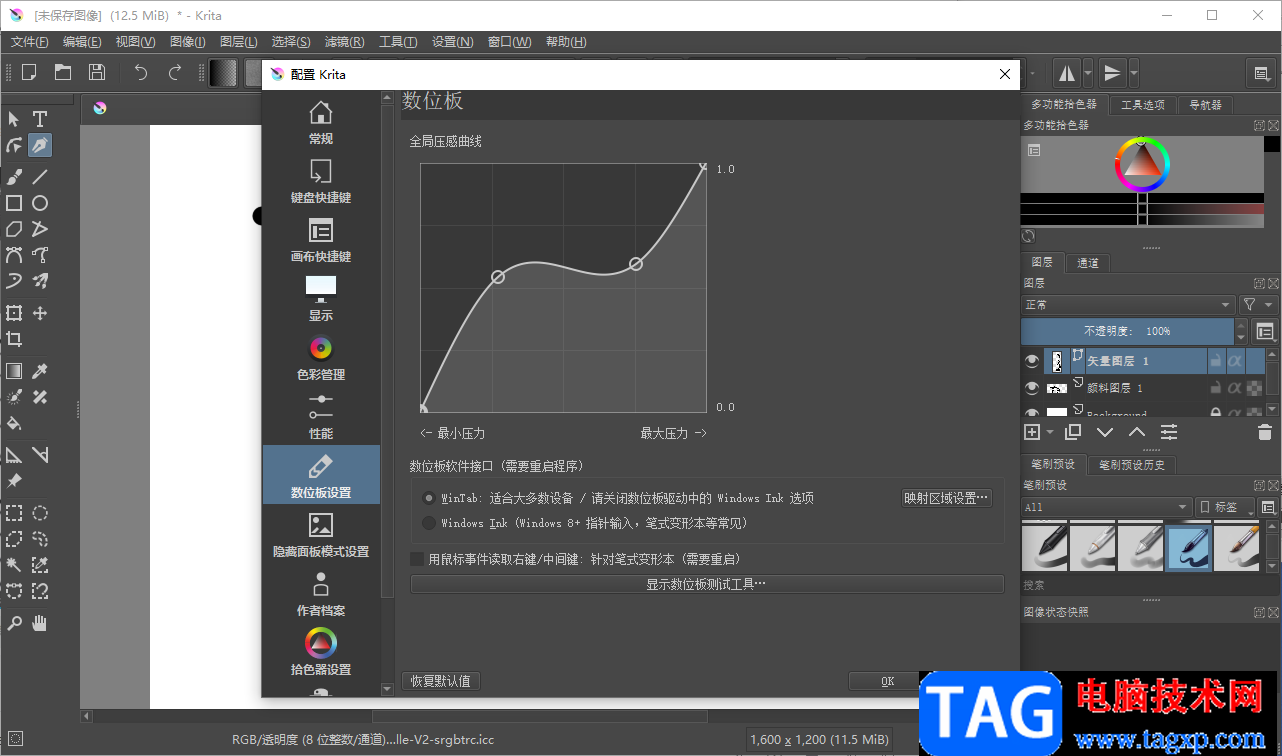Enable mouse events for right/middle button checkbox
The height and width of the screenshot is (756, 1282).
click(418, 559)
